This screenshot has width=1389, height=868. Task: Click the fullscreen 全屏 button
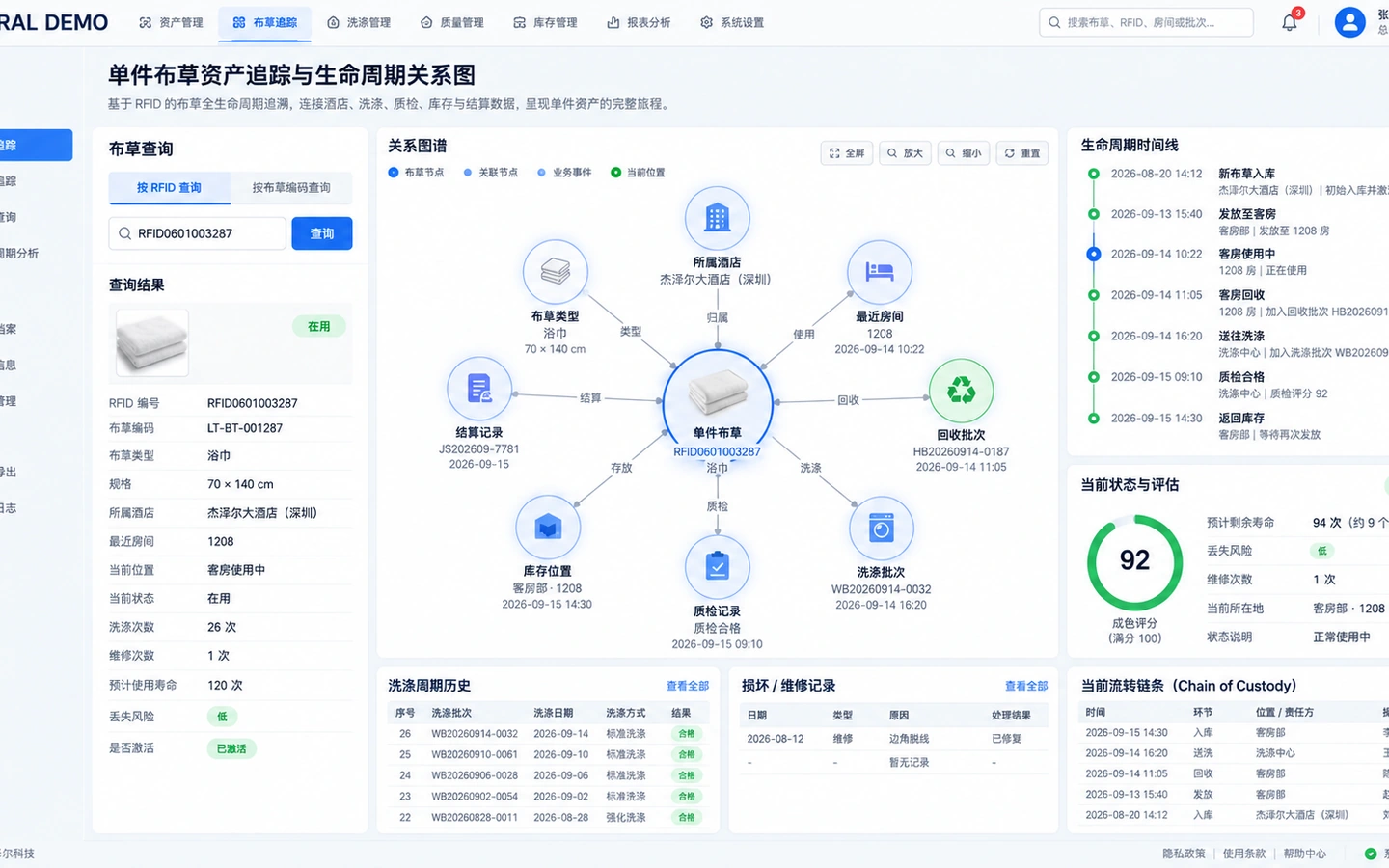[x=847, y=153]
